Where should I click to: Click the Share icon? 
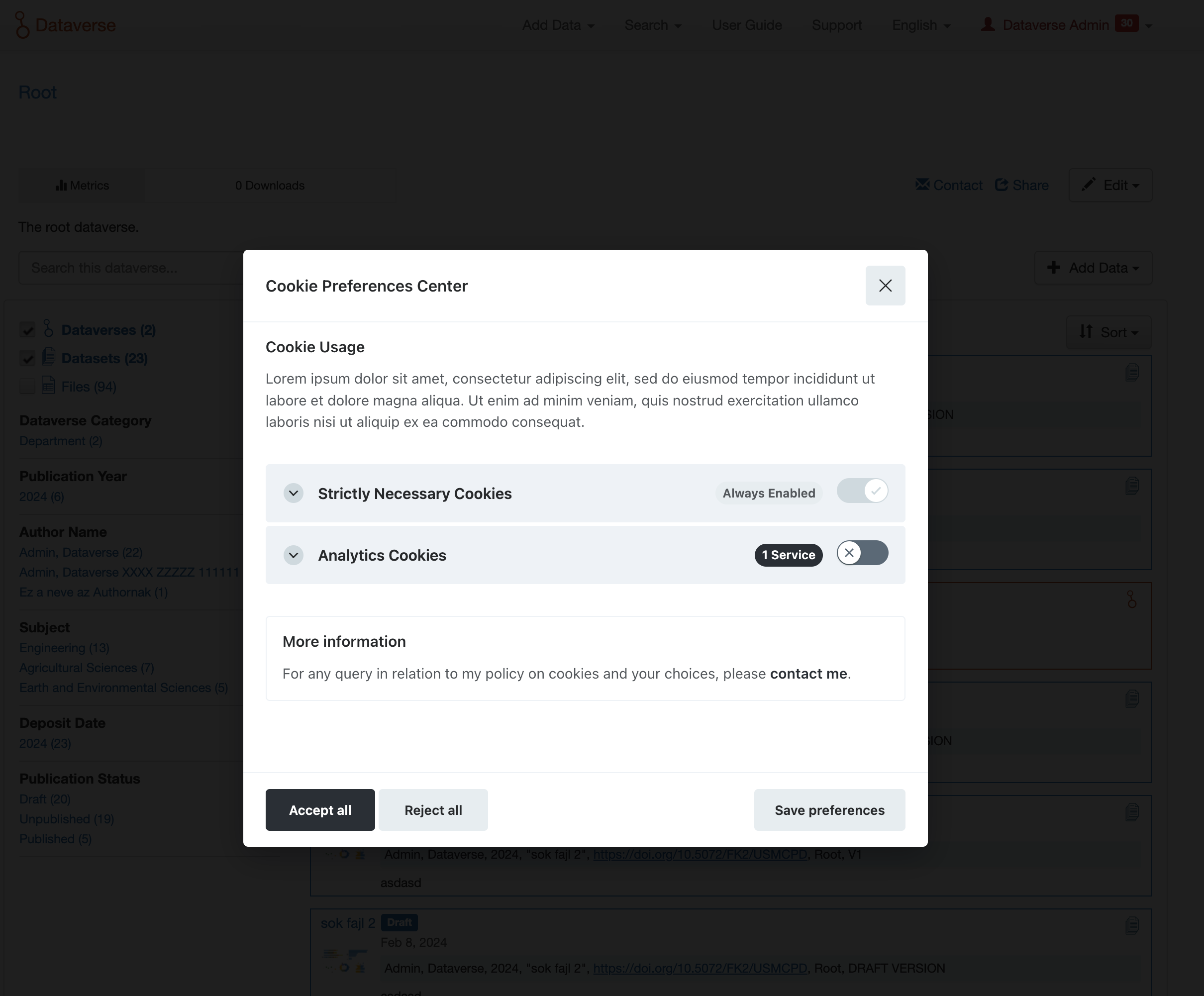[x=1001, y=185]
